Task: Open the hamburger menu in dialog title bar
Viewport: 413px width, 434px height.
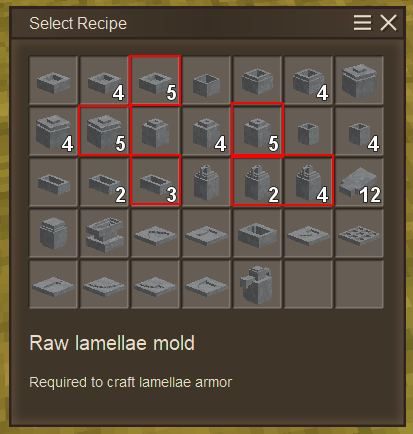Action: point(362,23)
